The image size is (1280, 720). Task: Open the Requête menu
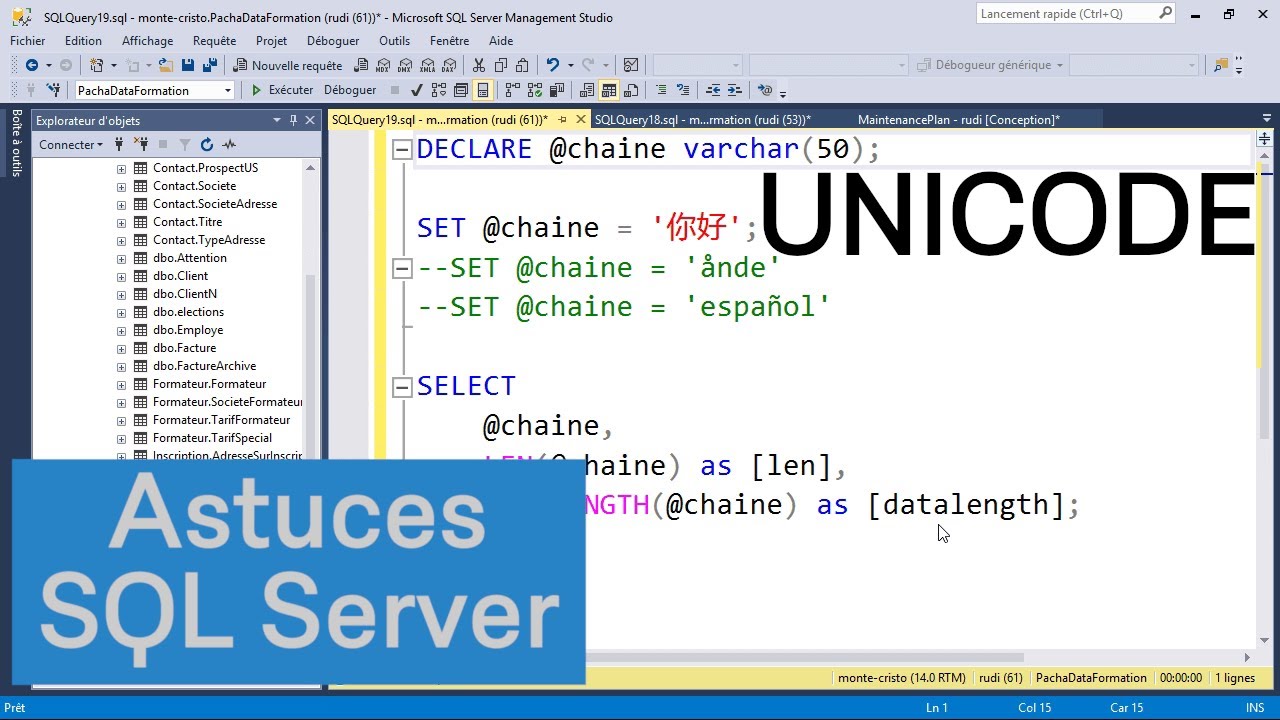pyautogui.click(x=215, y=41)
